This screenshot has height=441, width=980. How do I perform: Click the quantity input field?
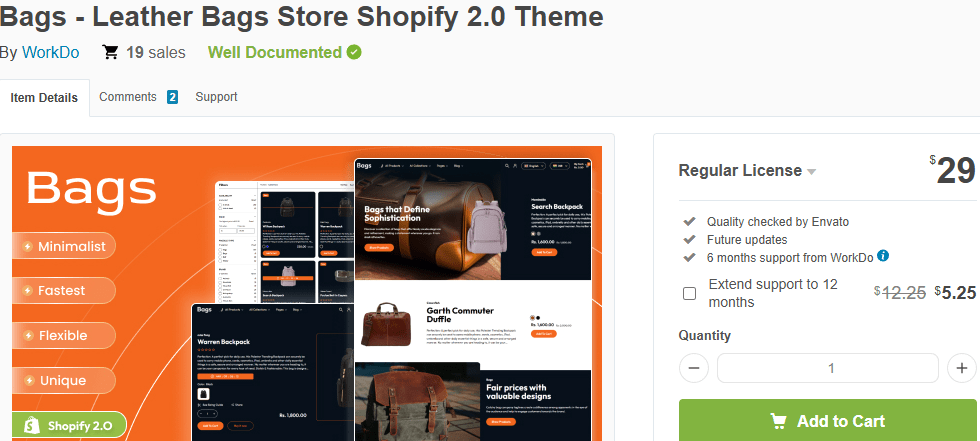coord(828,368)
